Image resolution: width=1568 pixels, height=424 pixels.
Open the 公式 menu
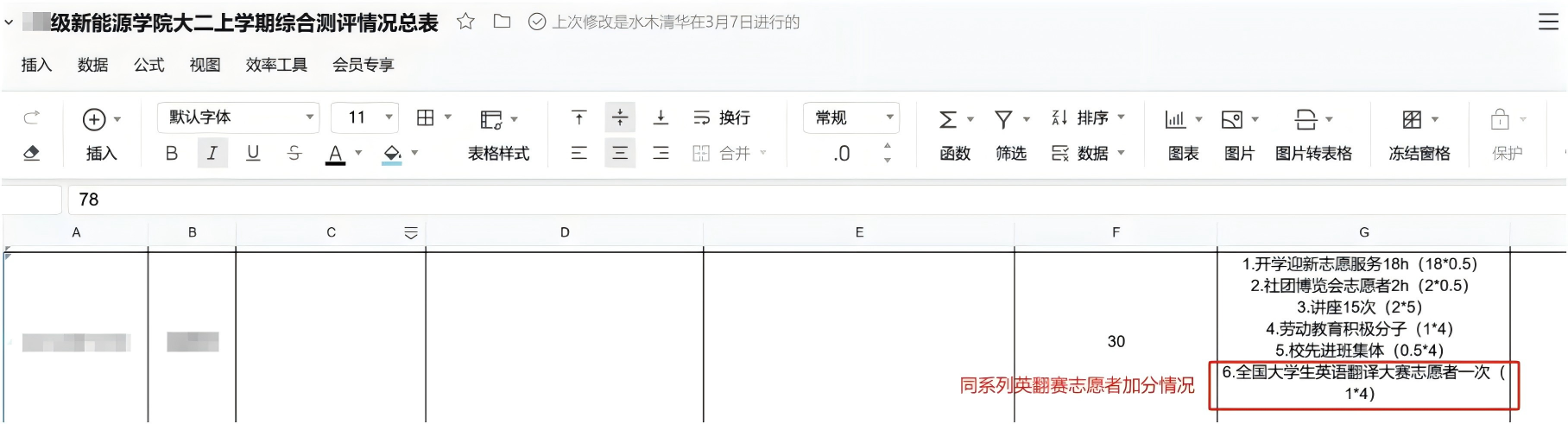point(149,65)
